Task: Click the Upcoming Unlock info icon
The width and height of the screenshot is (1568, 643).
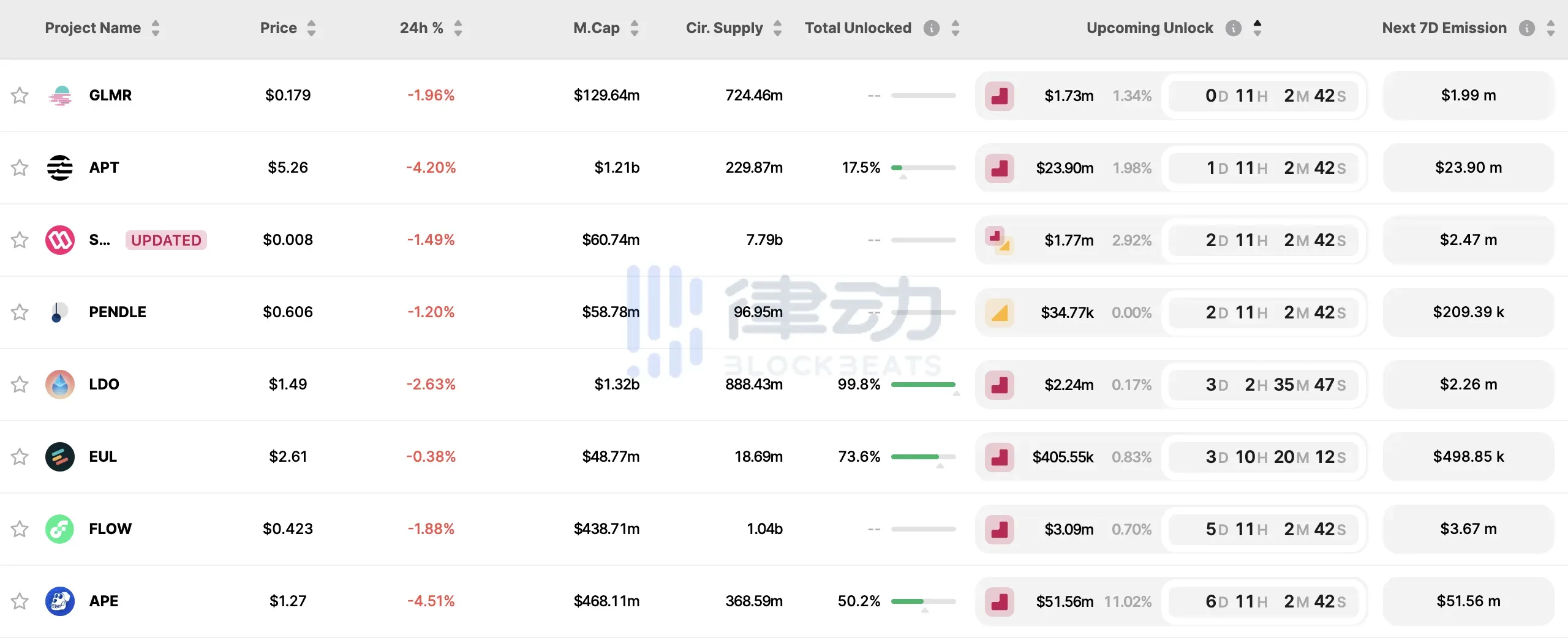Action: [1233, 28]
